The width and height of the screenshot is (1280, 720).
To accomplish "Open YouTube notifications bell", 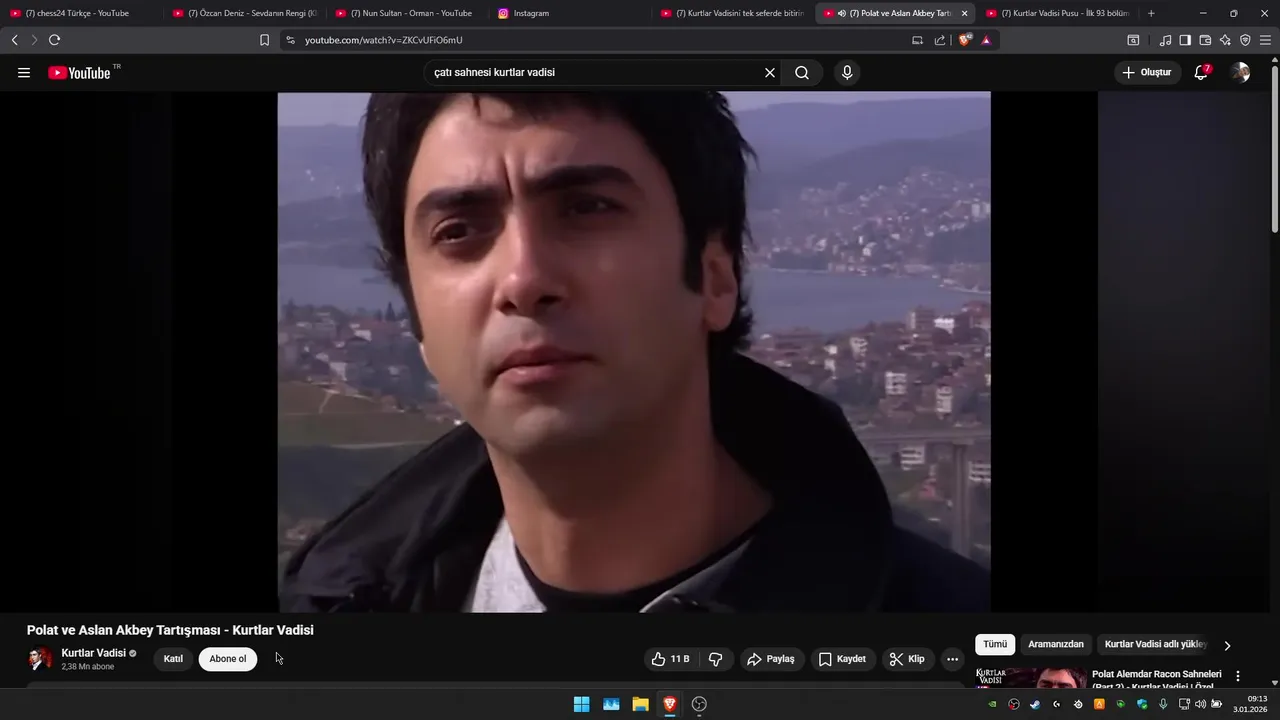I will [x=1201, y=72].
